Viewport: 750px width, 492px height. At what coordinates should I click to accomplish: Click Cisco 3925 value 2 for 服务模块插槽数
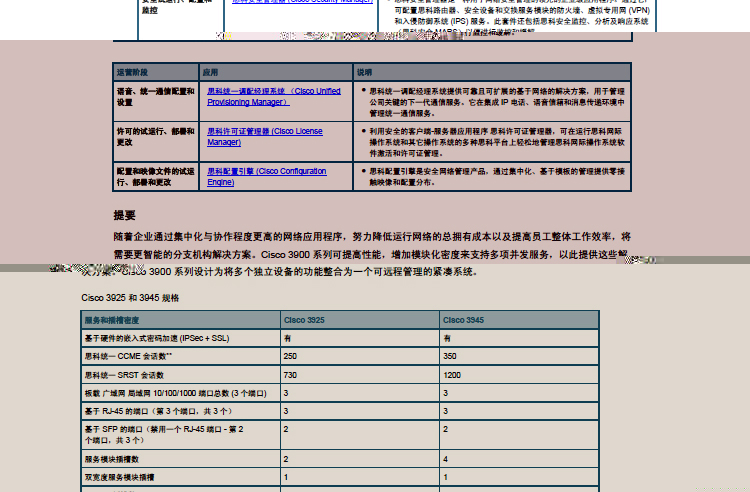click(x=286, y=459)
